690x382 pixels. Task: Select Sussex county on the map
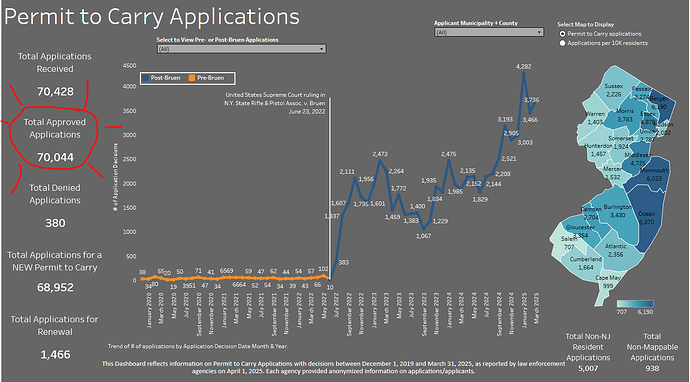613,90
